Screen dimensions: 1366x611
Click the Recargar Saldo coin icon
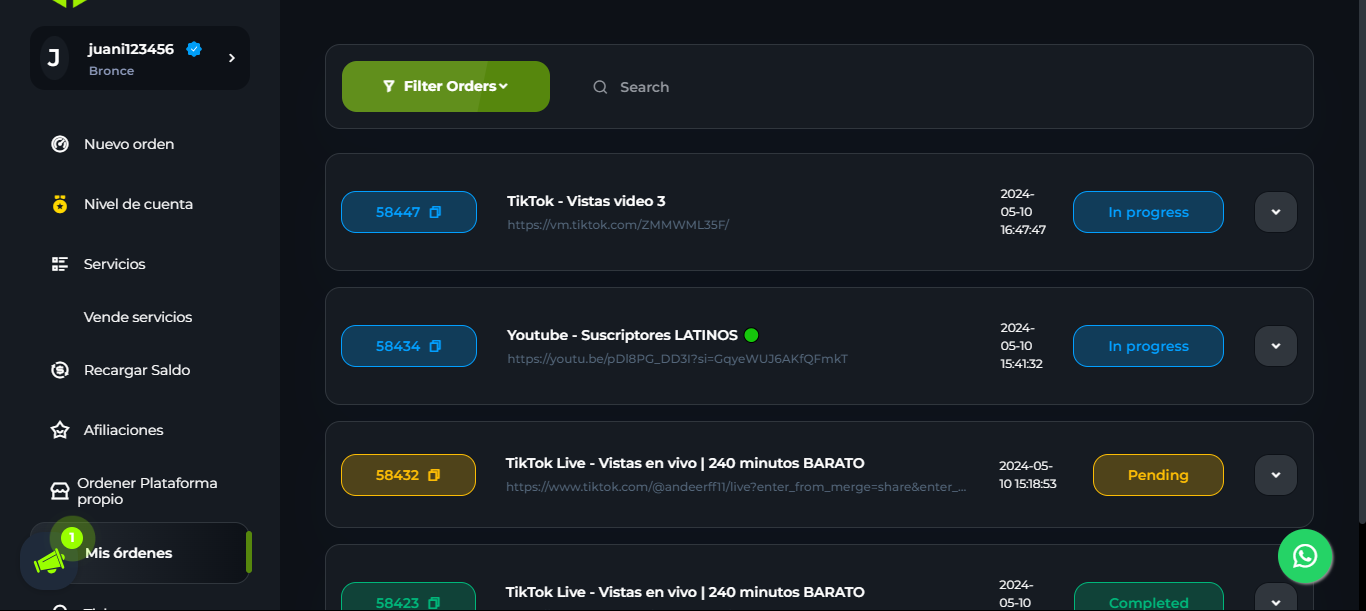pyautogui.click(x=60, y=370)
